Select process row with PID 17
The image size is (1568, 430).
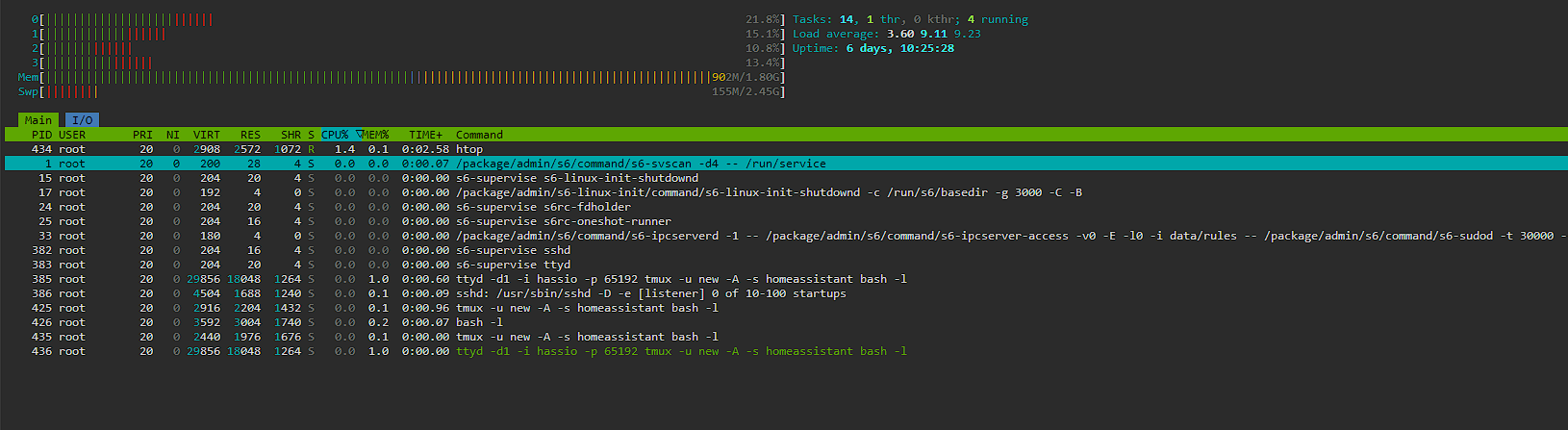tap(784, 192)
